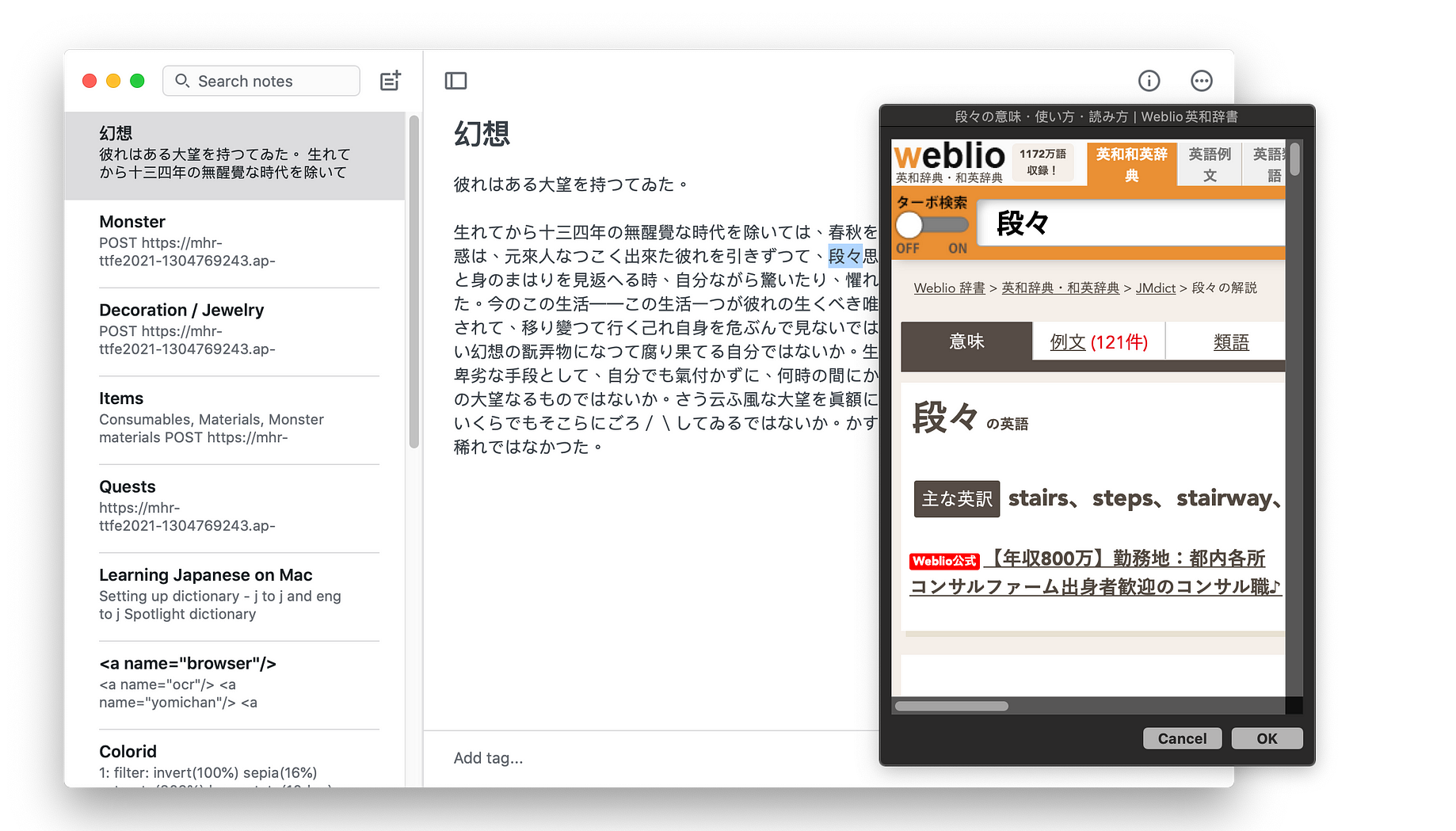Screen dimensions: 1456x831
Task: Click the Weblio公式 red badge
Action: [x=944, y=561]
